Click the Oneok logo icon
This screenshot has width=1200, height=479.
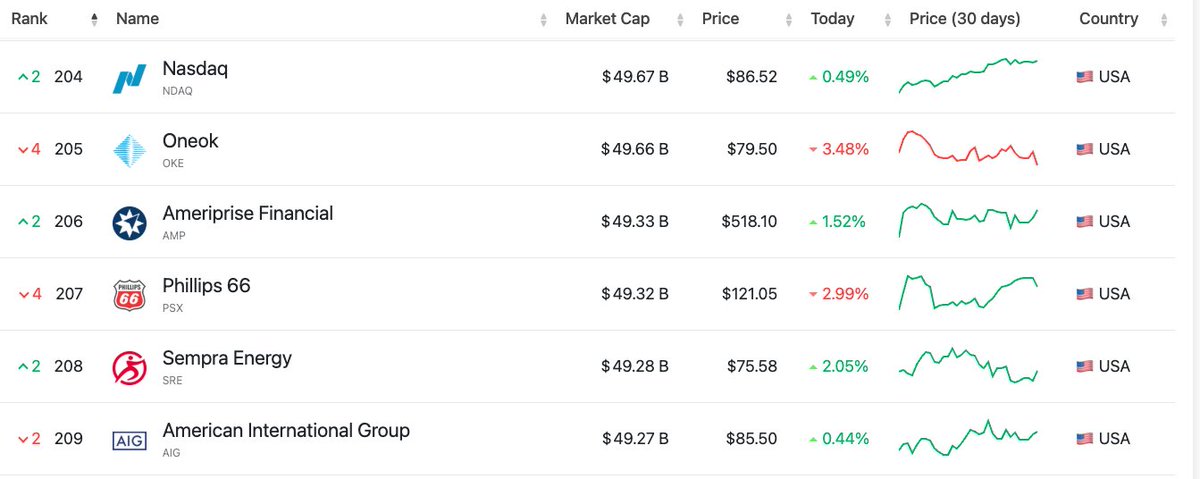pyautogui.click(x=130, y=150)
